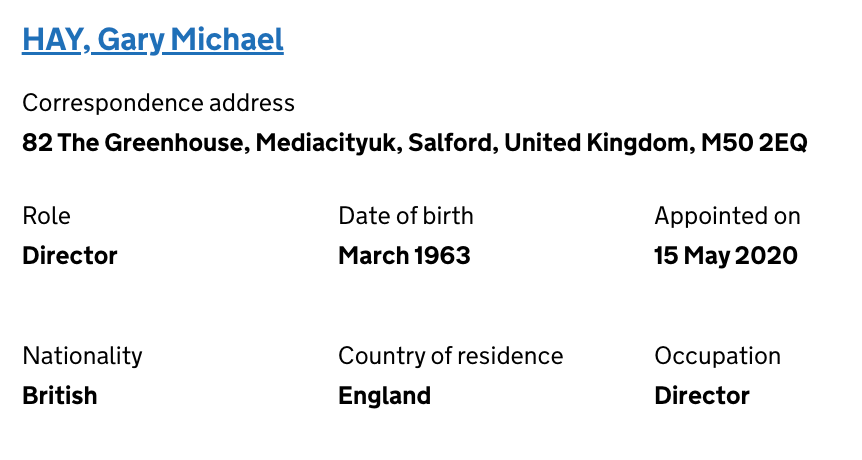Click the appointment date 15 May 2020
862x460 pixels.
726,256
